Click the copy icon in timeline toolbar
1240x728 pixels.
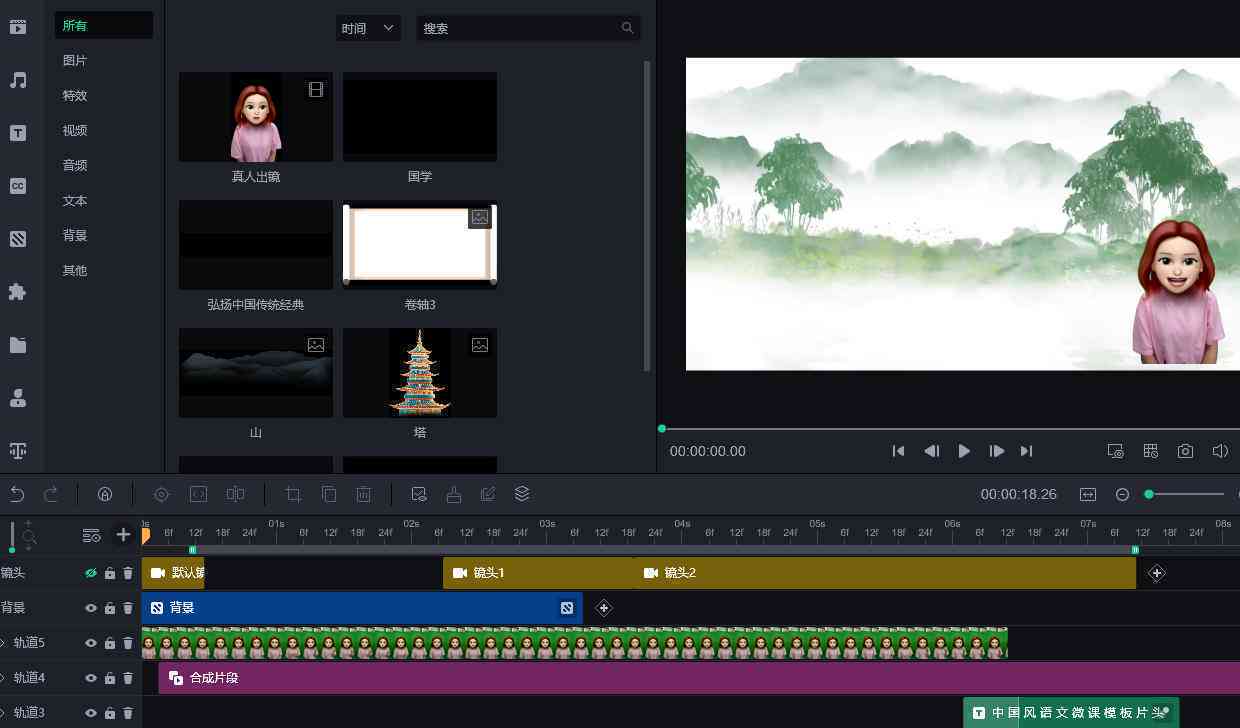point(329,494)
